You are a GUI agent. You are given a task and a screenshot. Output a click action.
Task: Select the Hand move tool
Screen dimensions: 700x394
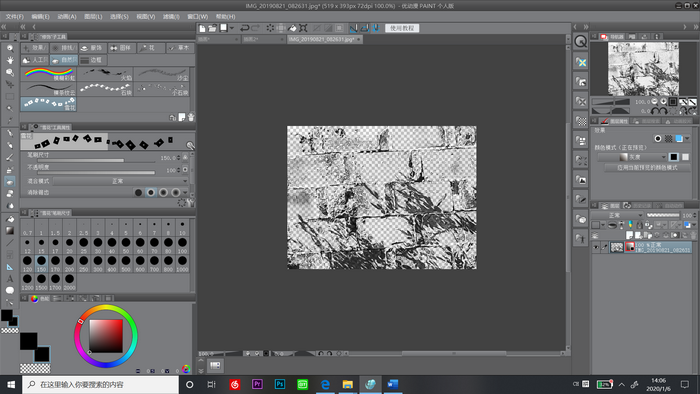(10, 60)
